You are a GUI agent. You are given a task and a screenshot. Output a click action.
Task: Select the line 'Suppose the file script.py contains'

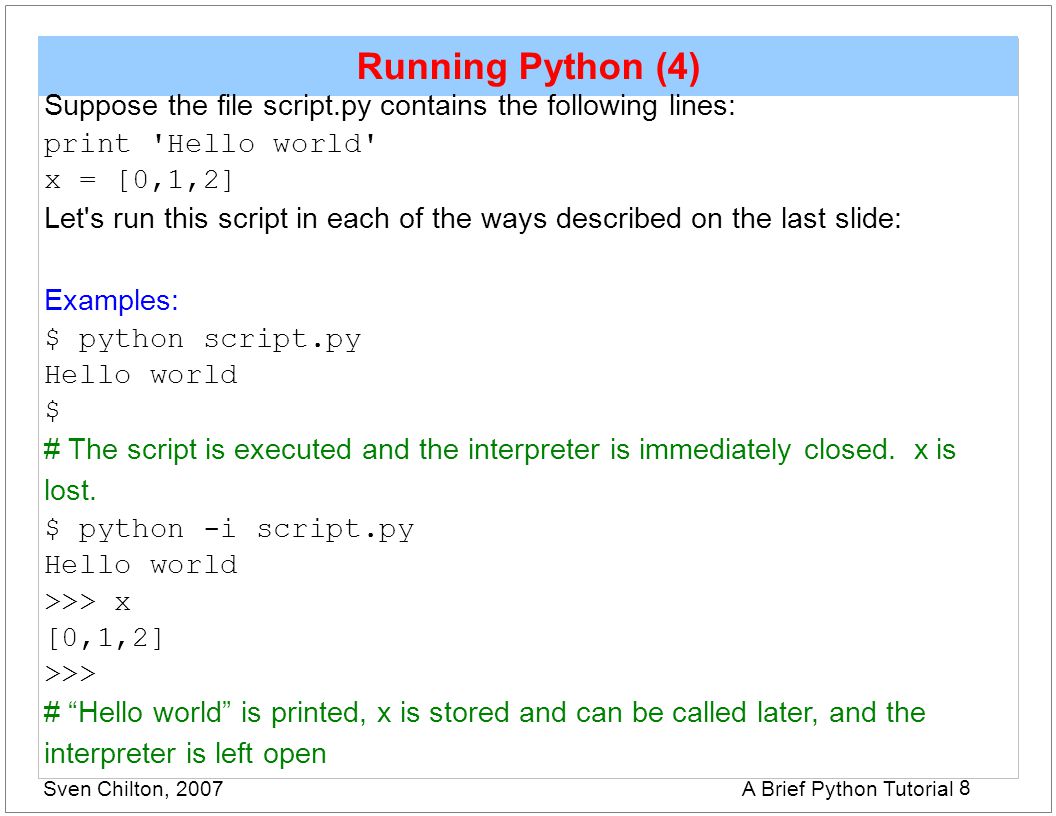[389, 106]
